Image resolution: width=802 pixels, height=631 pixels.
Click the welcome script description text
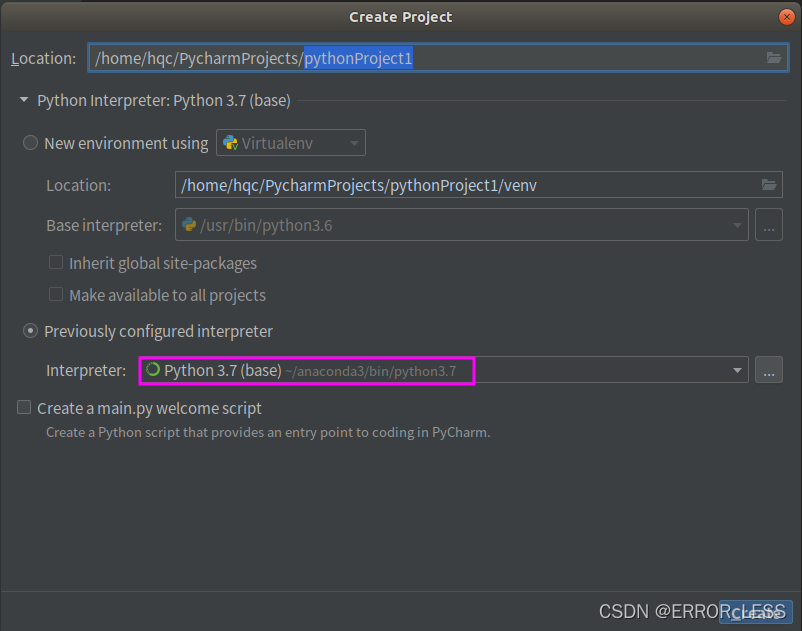(x=268, y=433)
